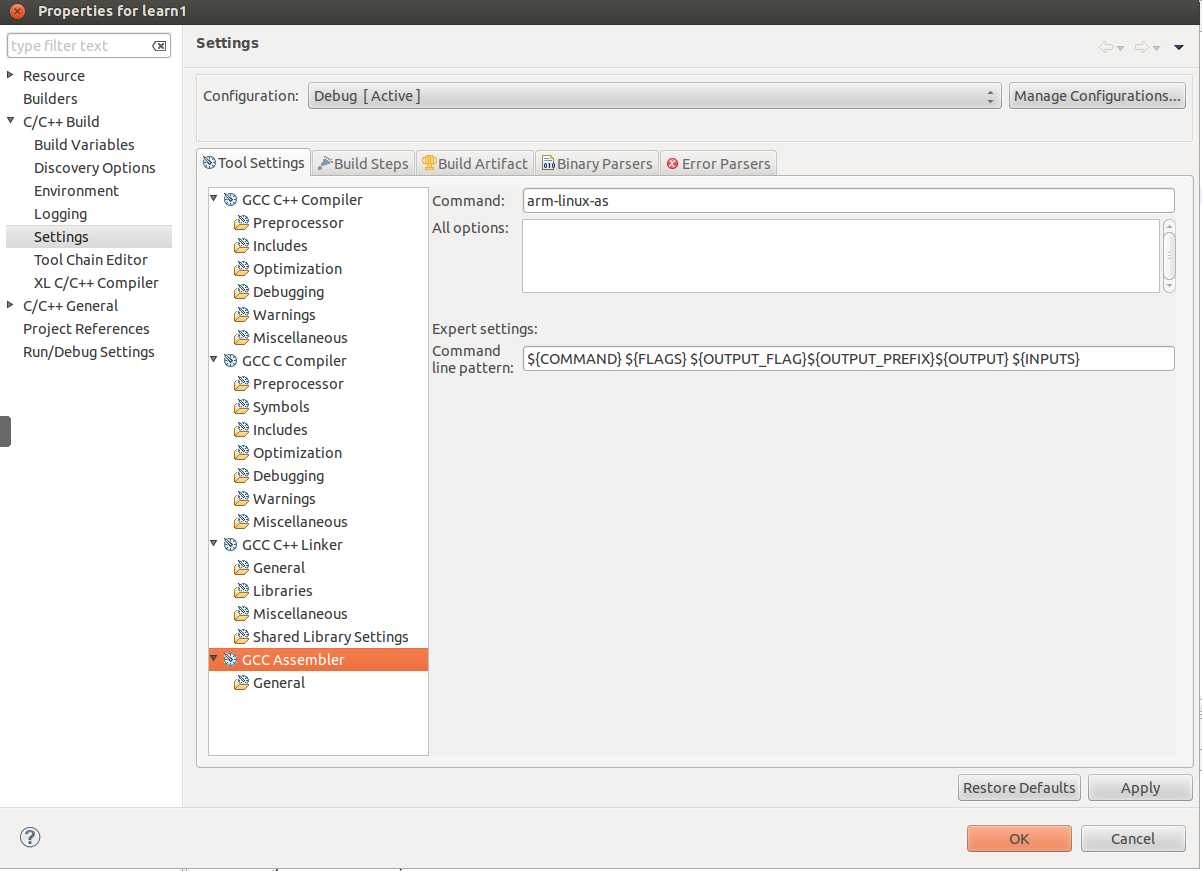Image resolution: width=1202 pixels, height=871 pixels.
Task: Click the Binary Parsers tab icon
Action: 548,164
